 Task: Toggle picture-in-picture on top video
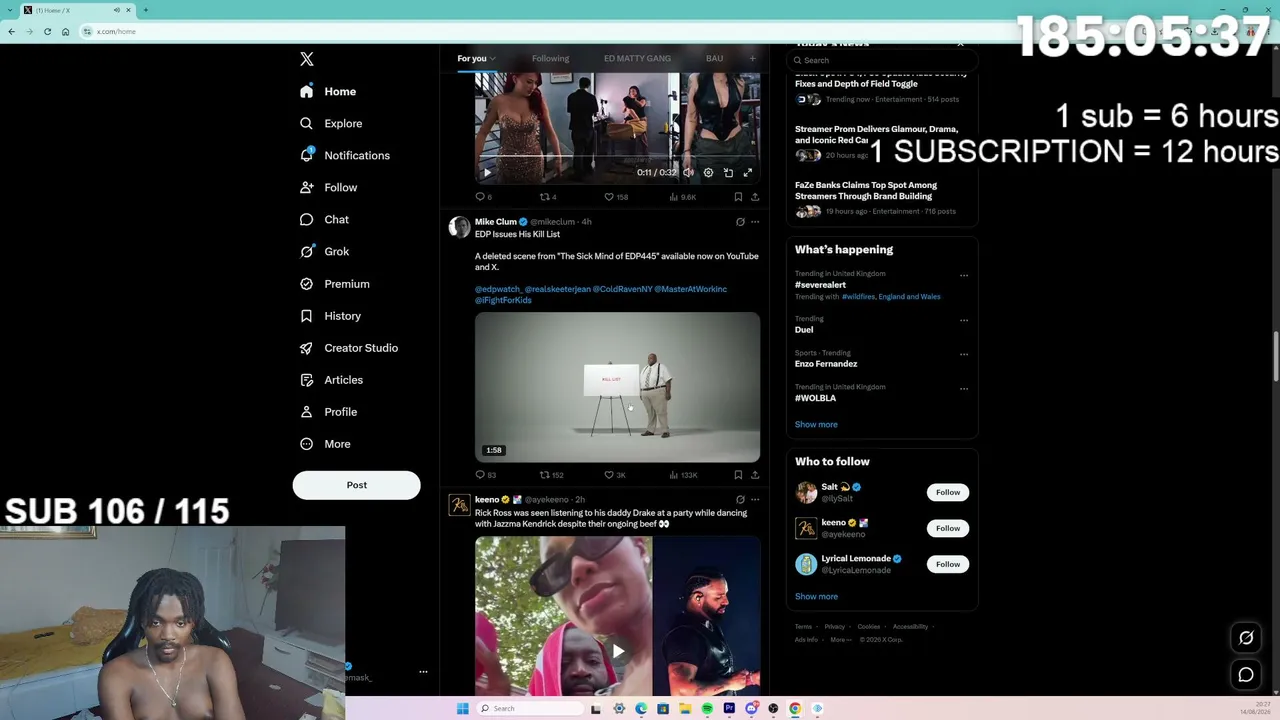[728, 172]
